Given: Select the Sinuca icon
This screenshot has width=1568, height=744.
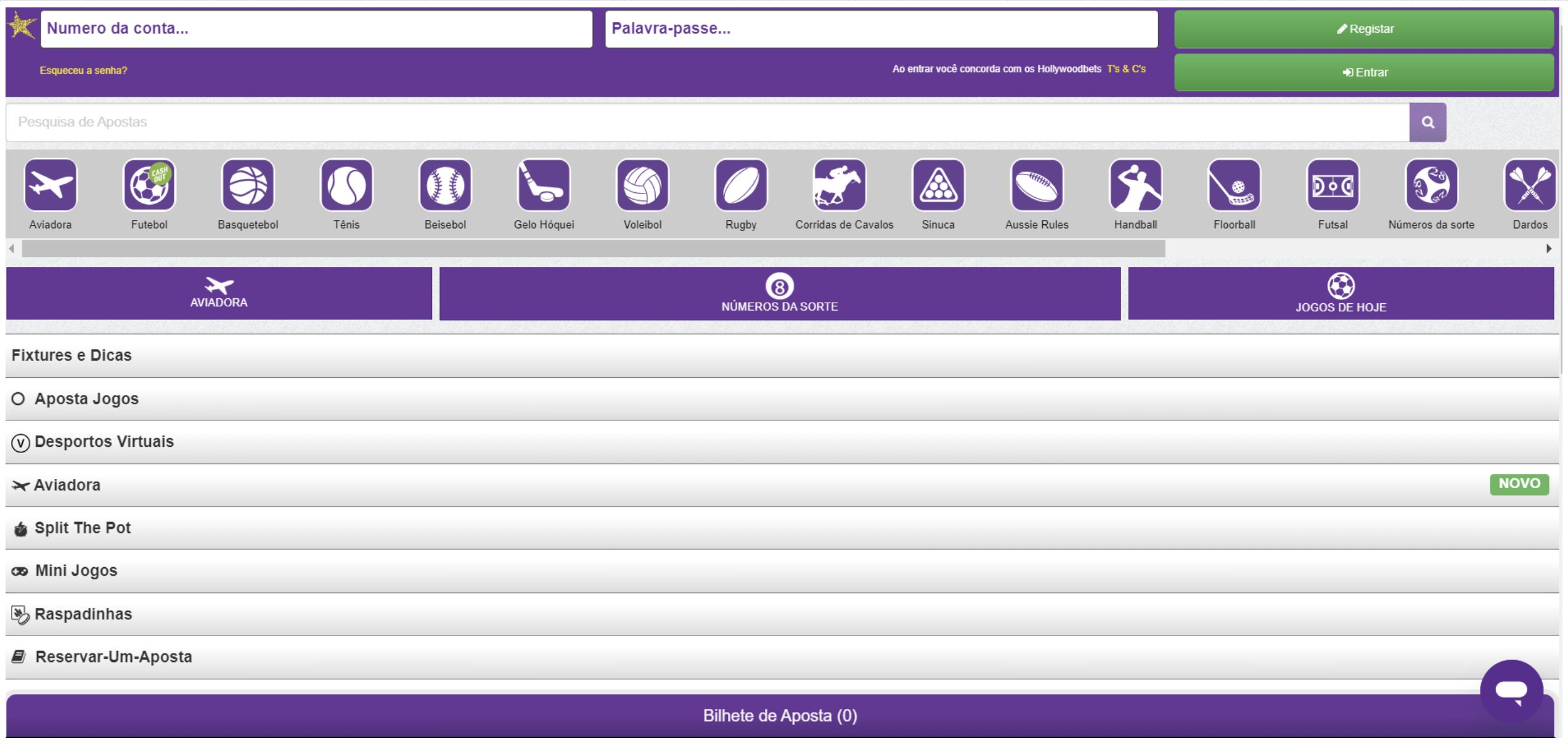Looking at the screenshot, I should pyautogui.click(x=938, y=185).
